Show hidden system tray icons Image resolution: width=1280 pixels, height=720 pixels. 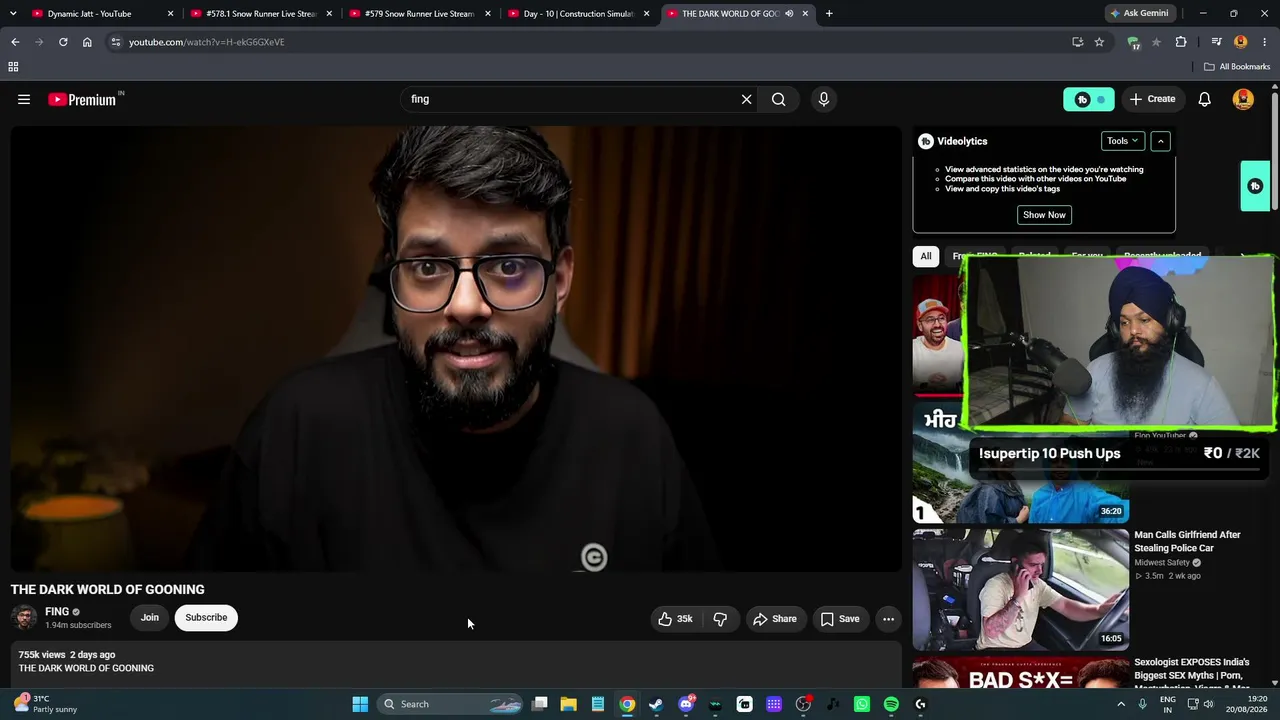click(x=1121, y=704)
